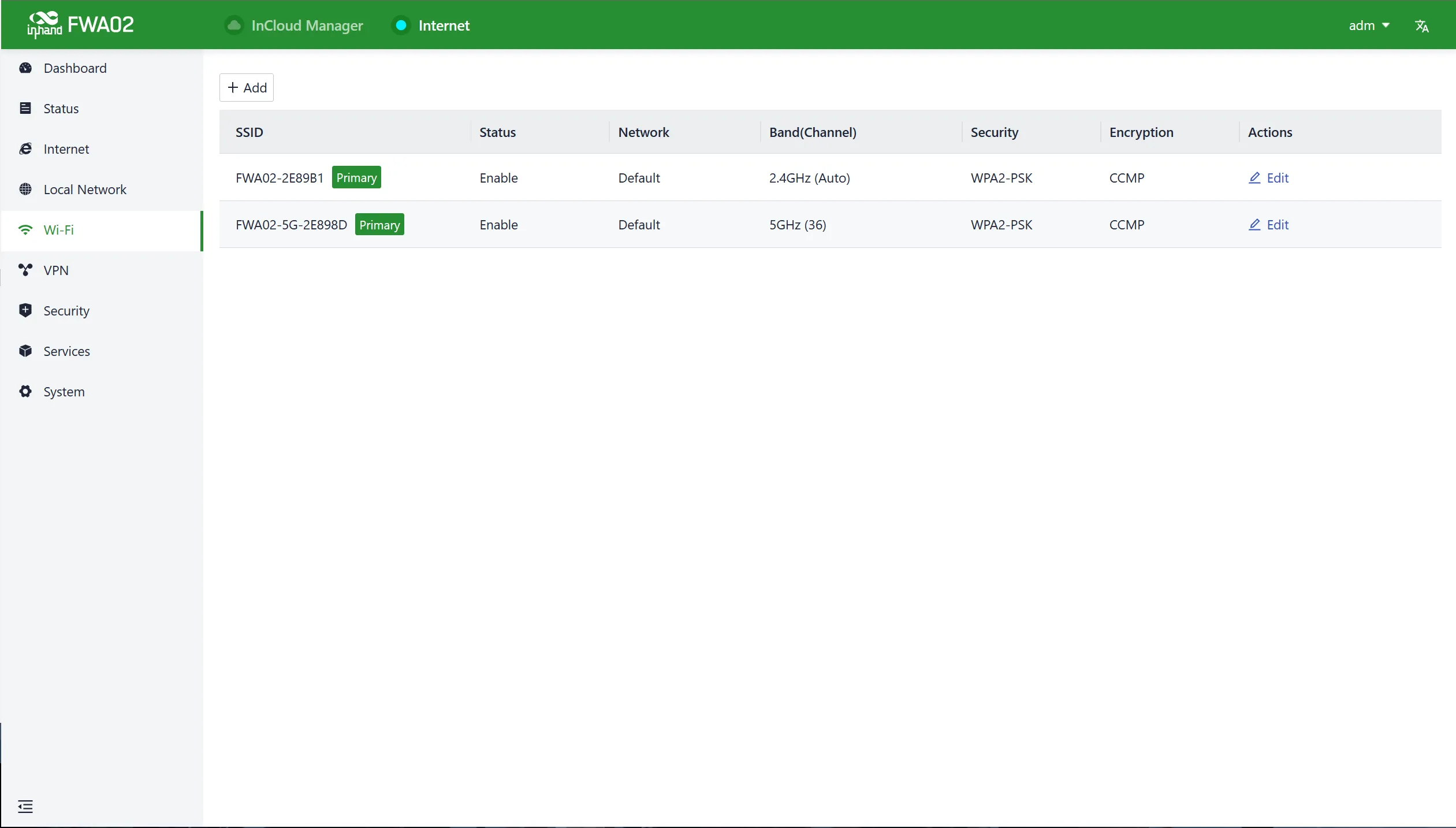The height and width of the screenshot is (828, 1456).
Task: Click the Primary badge on 5G SSID
Action: click(379, 225)
